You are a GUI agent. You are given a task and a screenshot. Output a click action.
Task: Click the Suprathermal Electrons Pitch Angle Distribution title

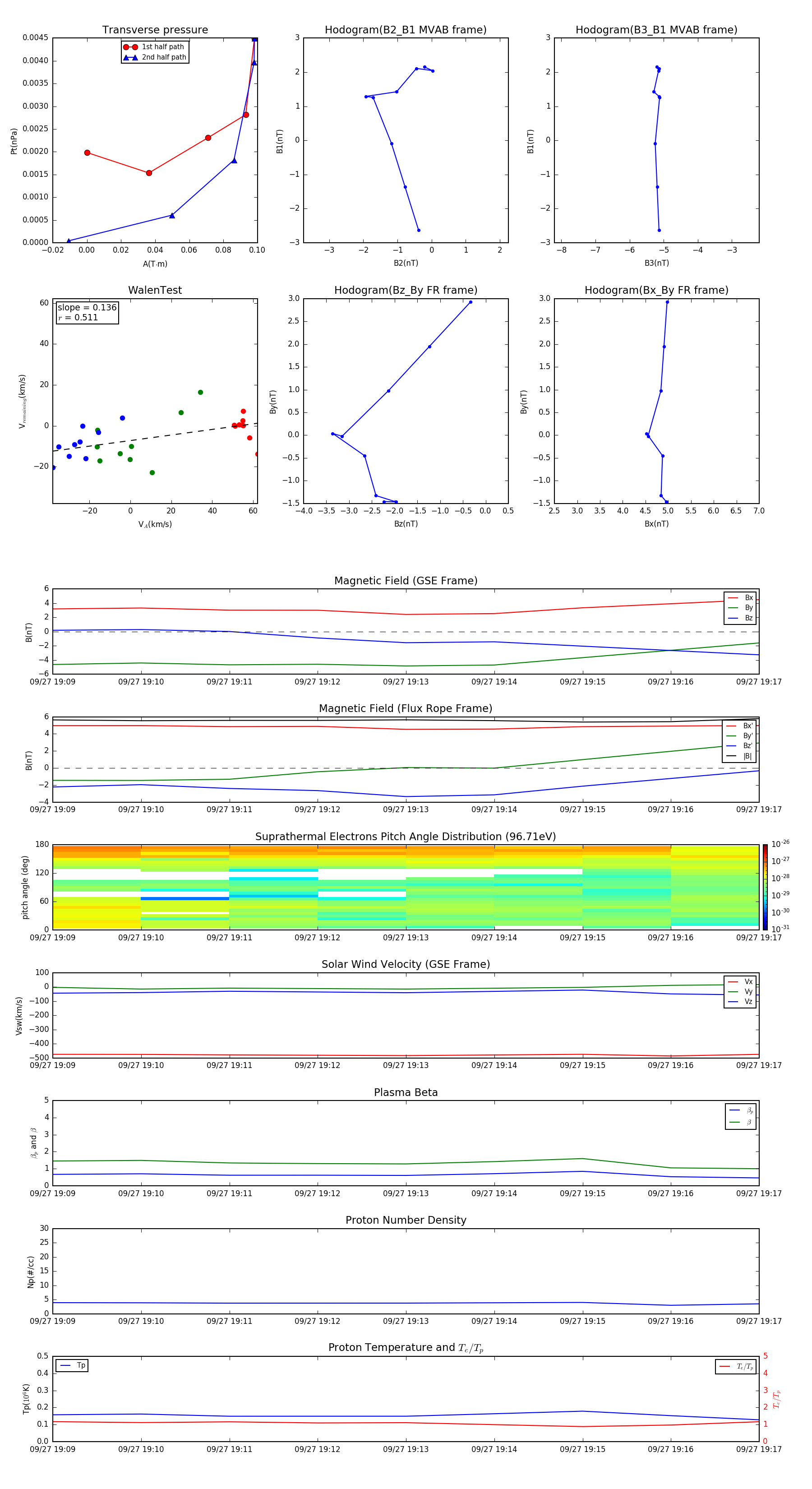(x=406, y=837)
